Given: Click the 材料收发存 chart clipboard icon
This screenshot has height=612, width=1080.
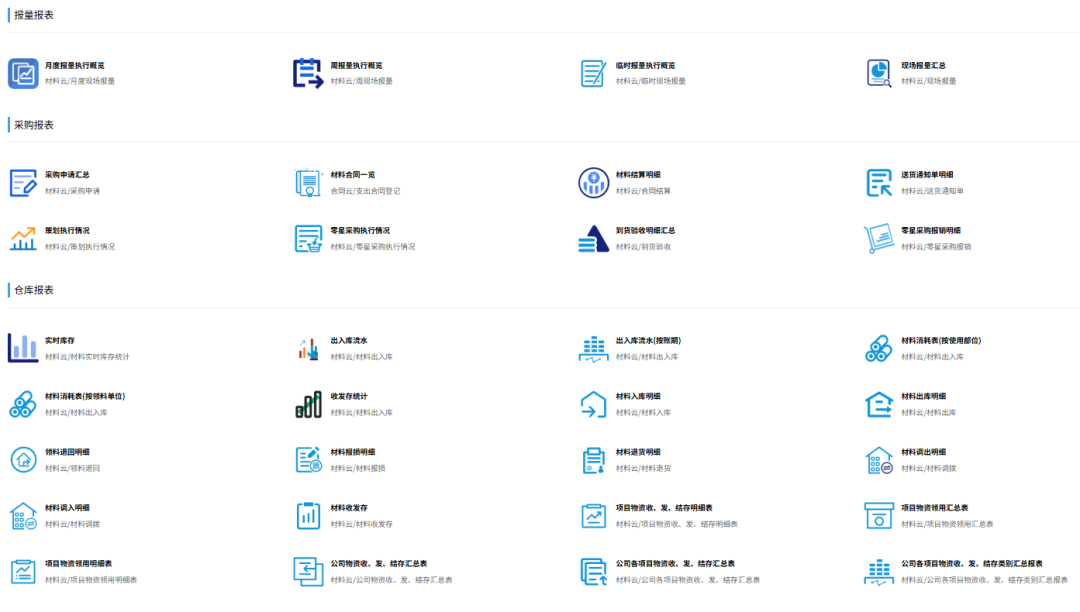Looking at the screenshot, I should [308, 516].
